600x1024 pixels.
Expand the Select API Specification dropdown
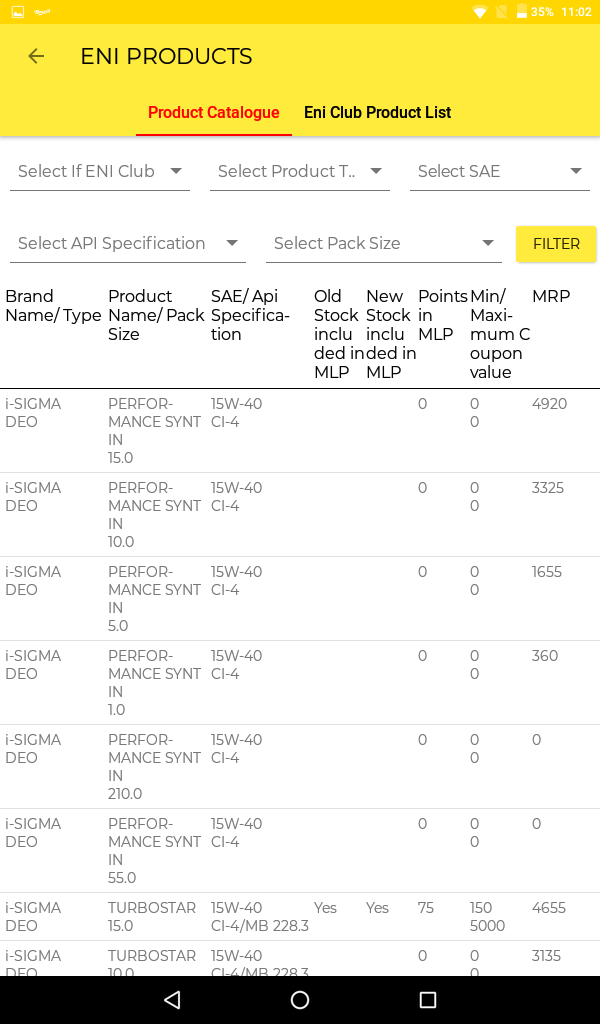(127, 243)
